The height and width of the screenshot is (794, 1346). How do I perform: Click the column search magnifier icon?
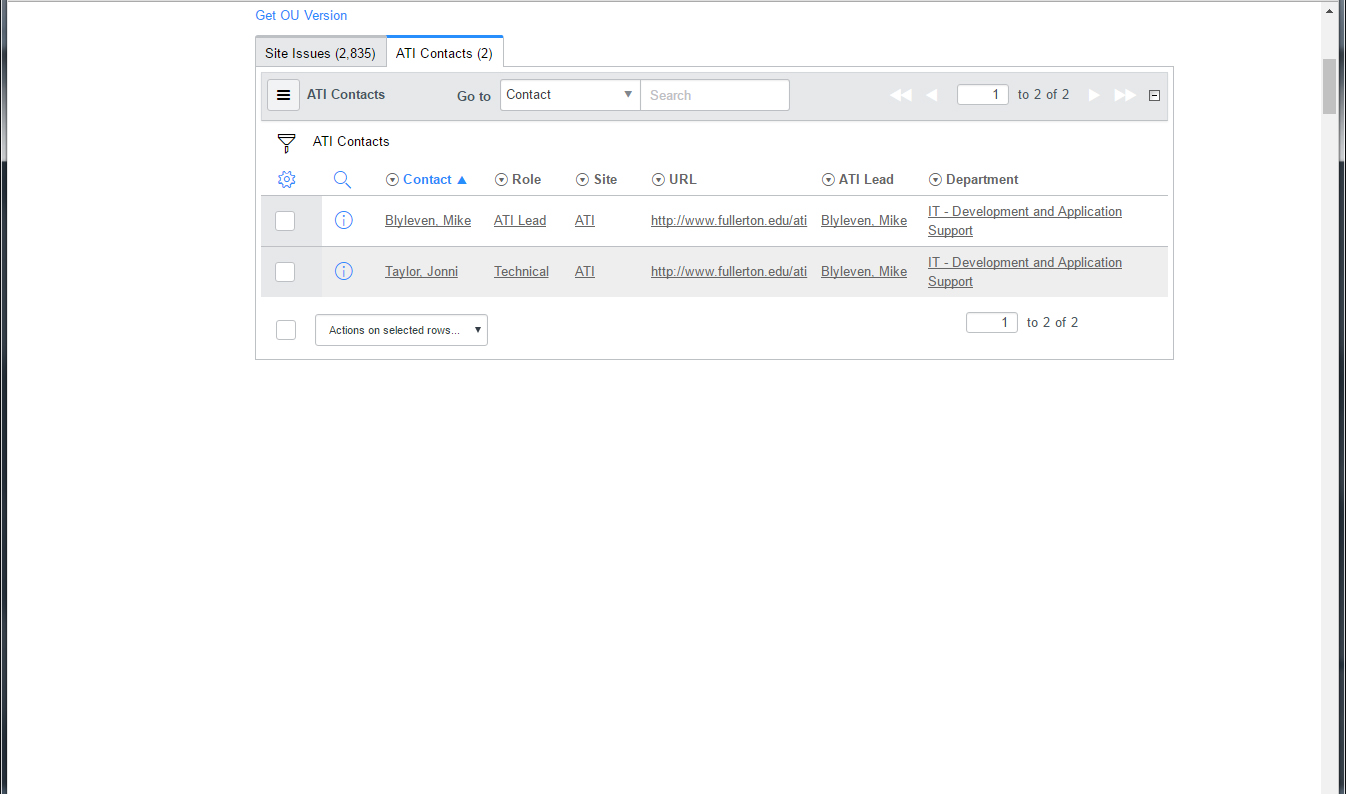coord(342,180)
